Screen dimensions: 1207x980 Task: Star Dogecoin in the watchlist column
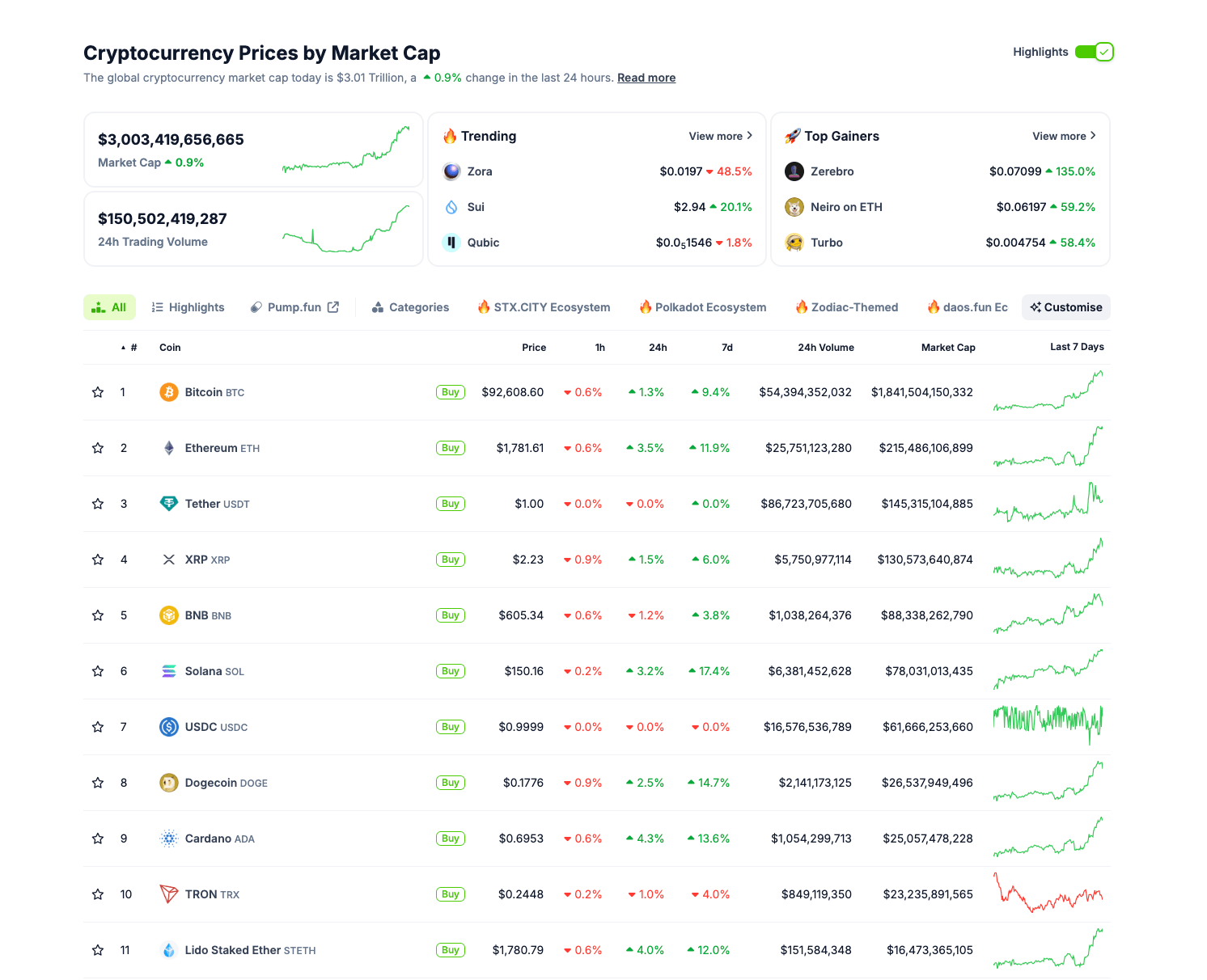98,782
